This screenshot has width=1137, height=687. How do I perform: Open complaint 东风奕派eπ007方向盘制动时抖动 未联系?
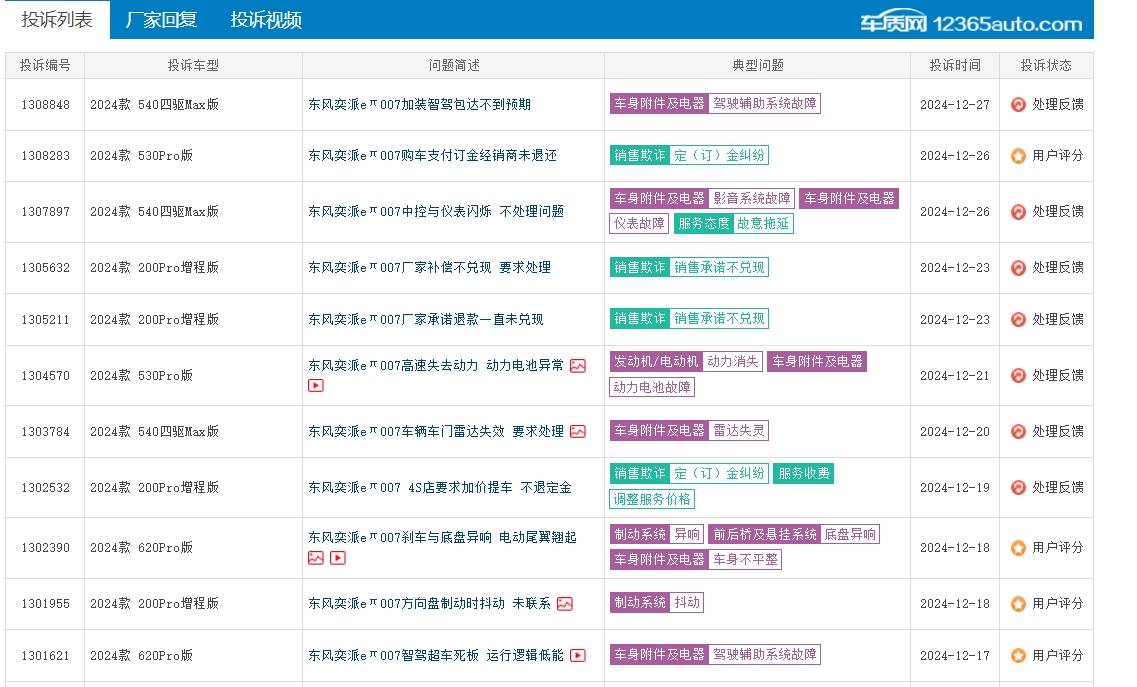coord(429,604)
